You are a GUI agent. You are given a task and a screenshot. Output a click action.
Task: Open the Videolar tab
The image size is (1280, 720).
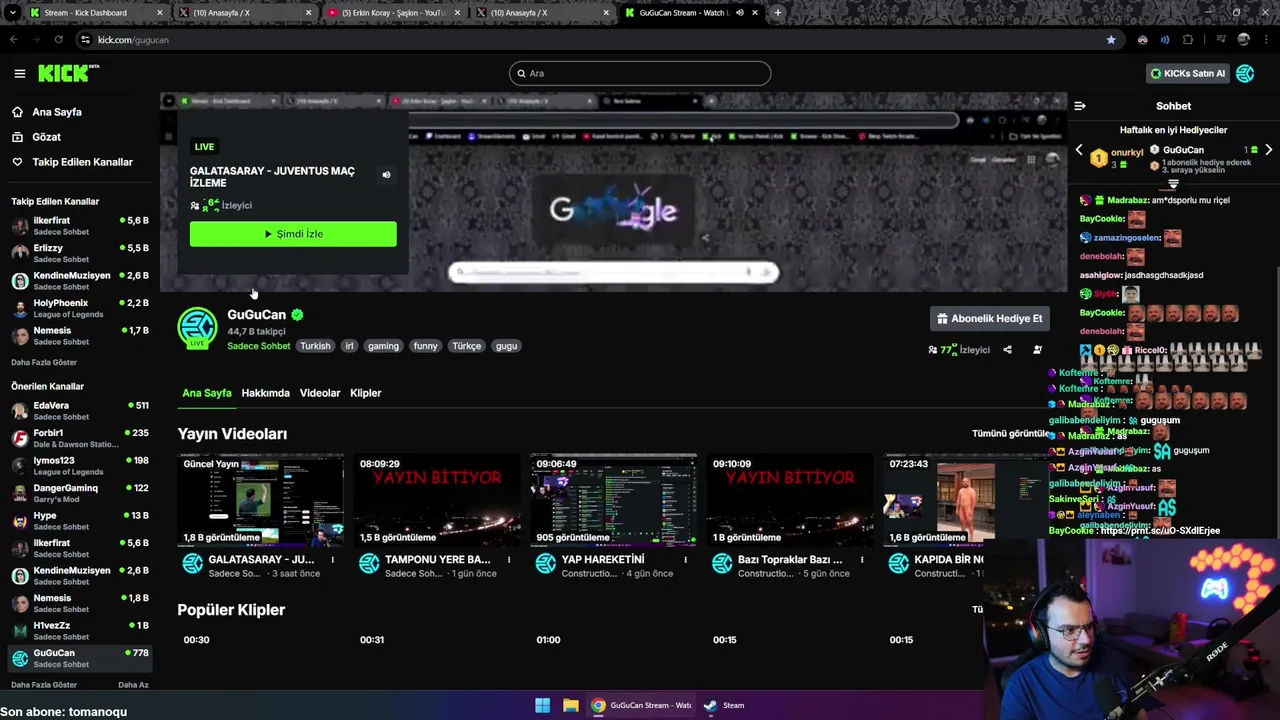(x=320, y=393)
